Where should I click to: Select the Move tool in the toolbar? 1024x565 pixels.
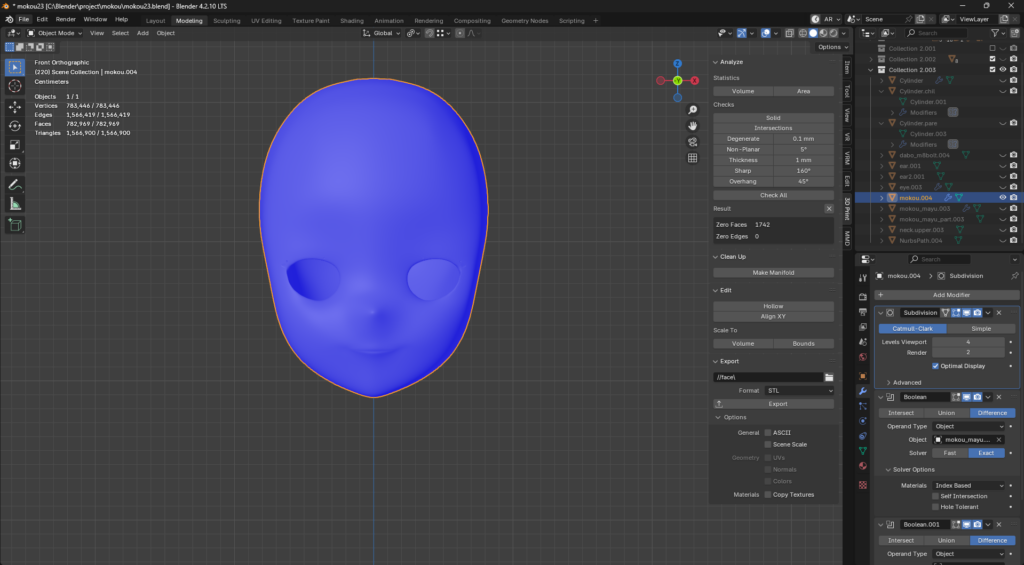(x=15, y=106)
